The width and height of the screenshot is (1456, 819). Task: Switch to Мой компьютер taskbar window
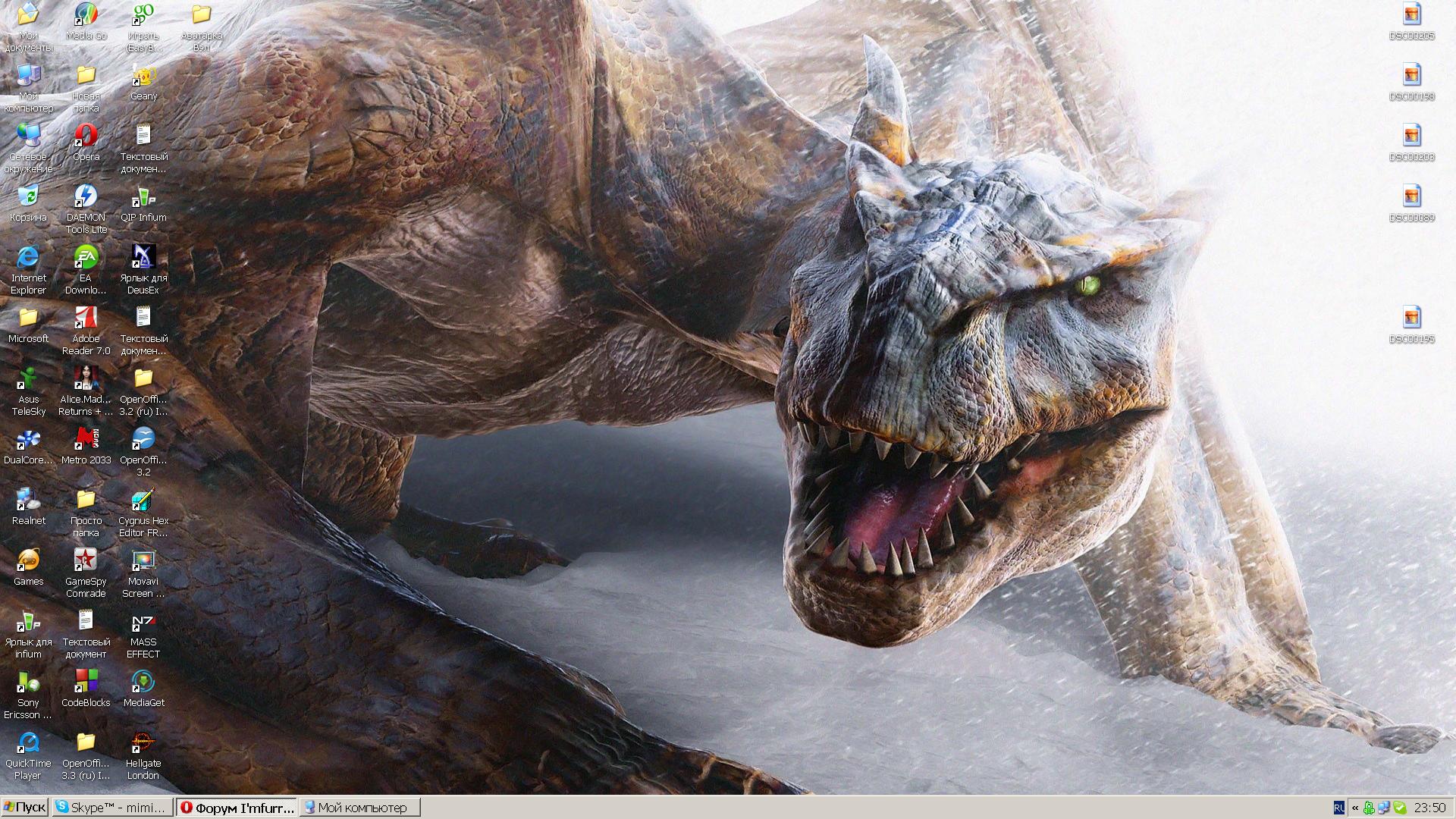(x=360, y=808)
